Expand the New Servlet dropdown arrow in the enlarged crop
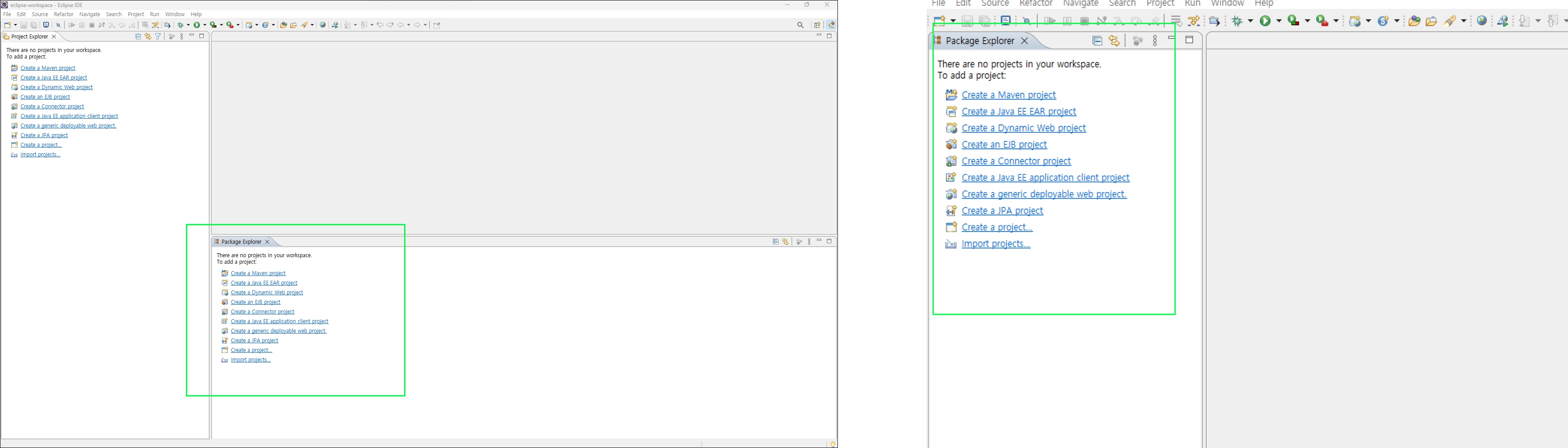Screen dimensions: 1568x448 click(x=1397, y=21)
